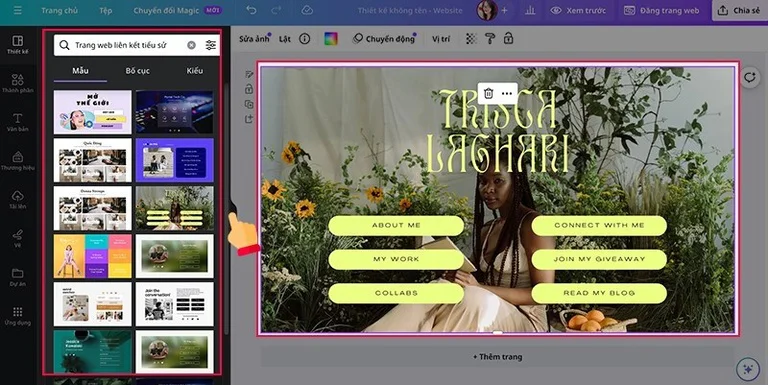Open Magic assistant sparkle icon

tap(748, 369)
